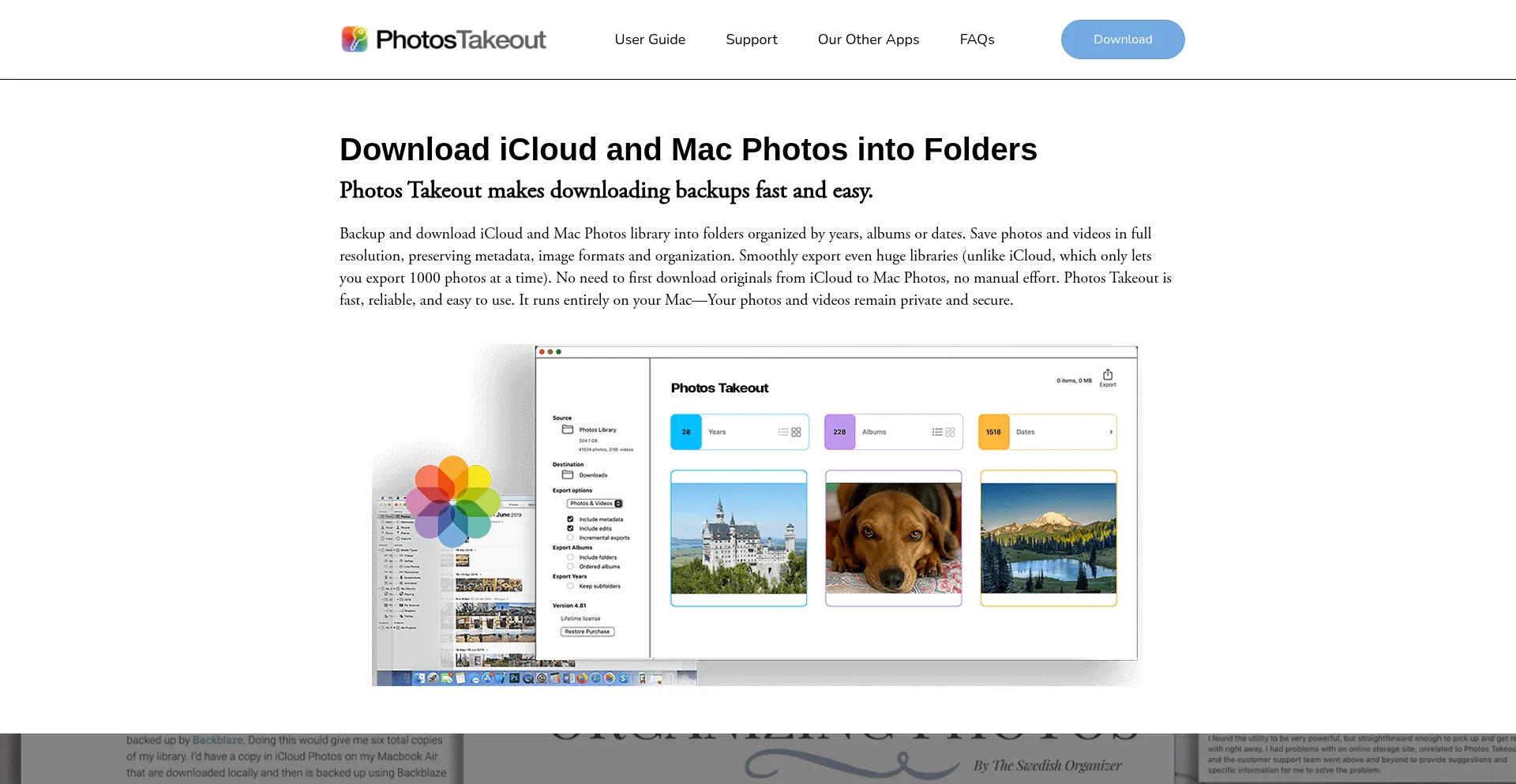Click the blue 28 Years color tile

click(685, 432)
